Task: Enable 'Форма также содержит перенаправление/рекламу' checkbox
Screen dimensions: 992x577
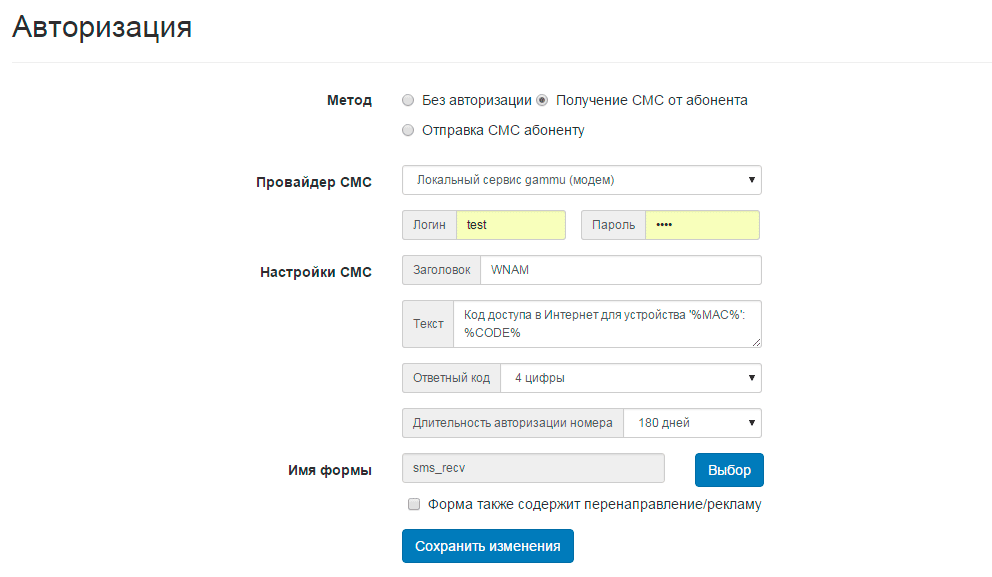Action: click(414, 505)
